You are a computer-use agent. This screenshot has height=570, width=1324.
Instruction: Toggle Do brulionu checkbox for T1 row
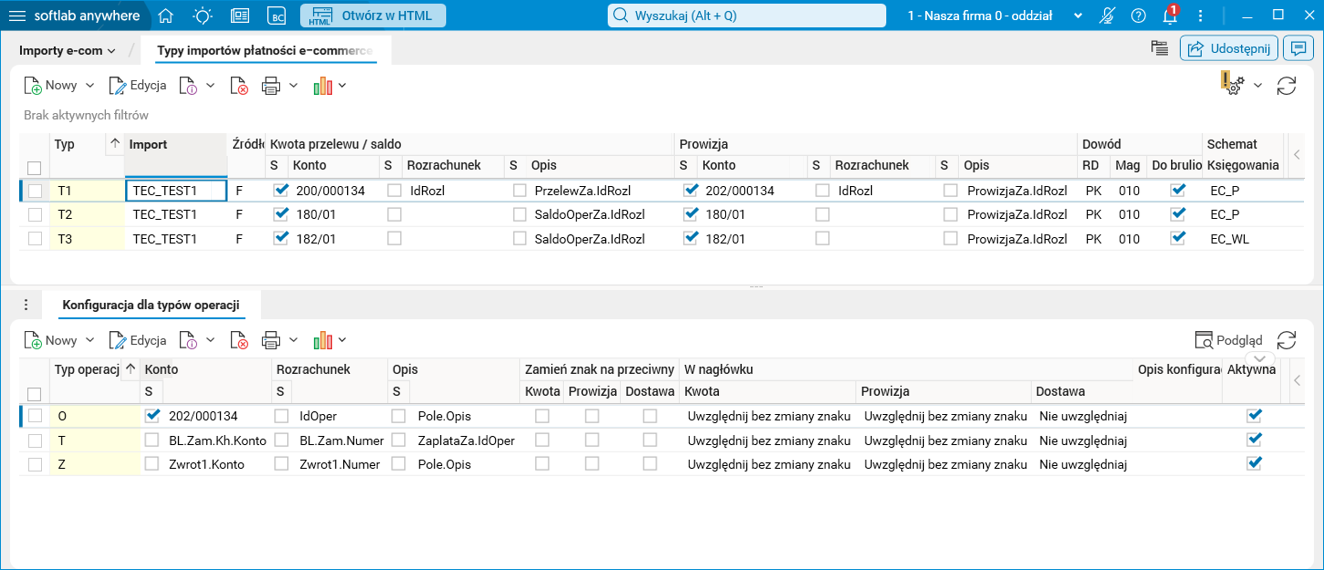tap(1179, 189)
